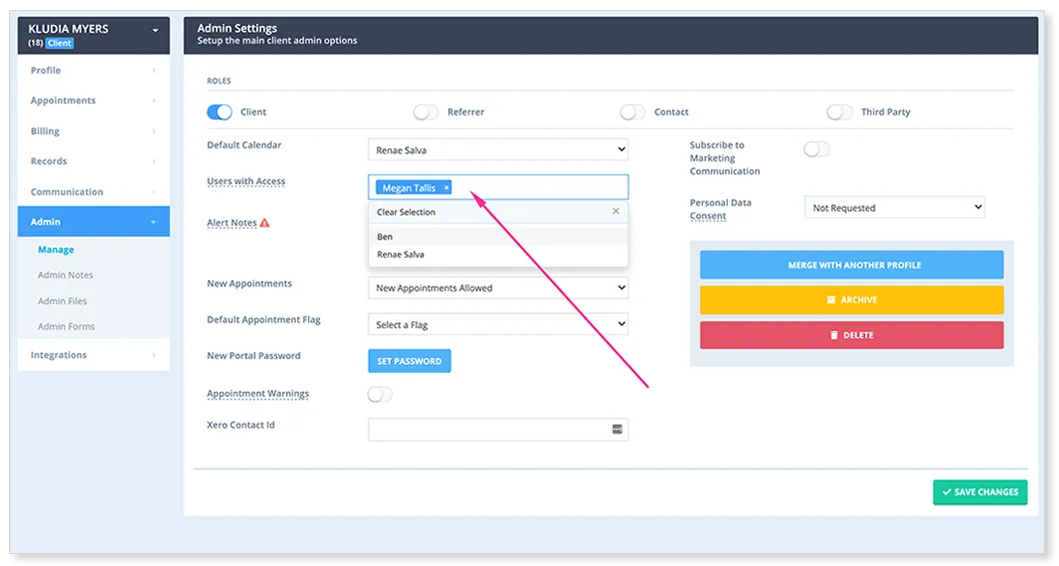Click the checkmark icon on Save Changes
This screenshot has height=566, width=1059.
[x=946, y=492]
